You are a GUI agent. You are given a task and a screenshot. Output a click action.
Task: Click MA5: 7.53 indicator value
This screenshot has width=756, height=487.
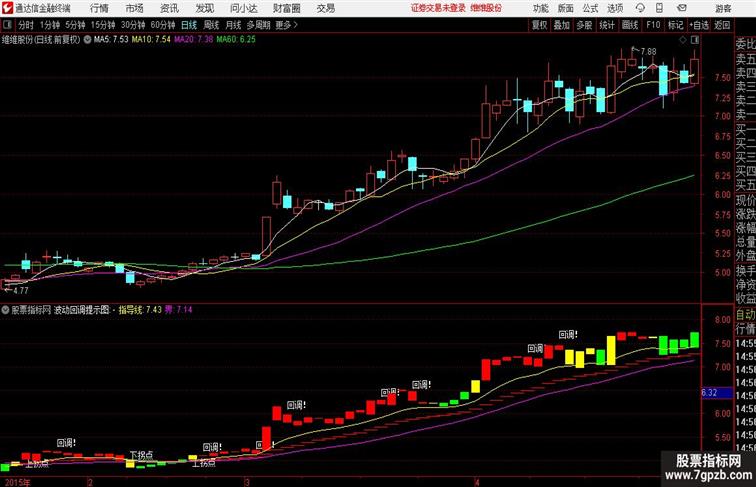tap(111, 40)
